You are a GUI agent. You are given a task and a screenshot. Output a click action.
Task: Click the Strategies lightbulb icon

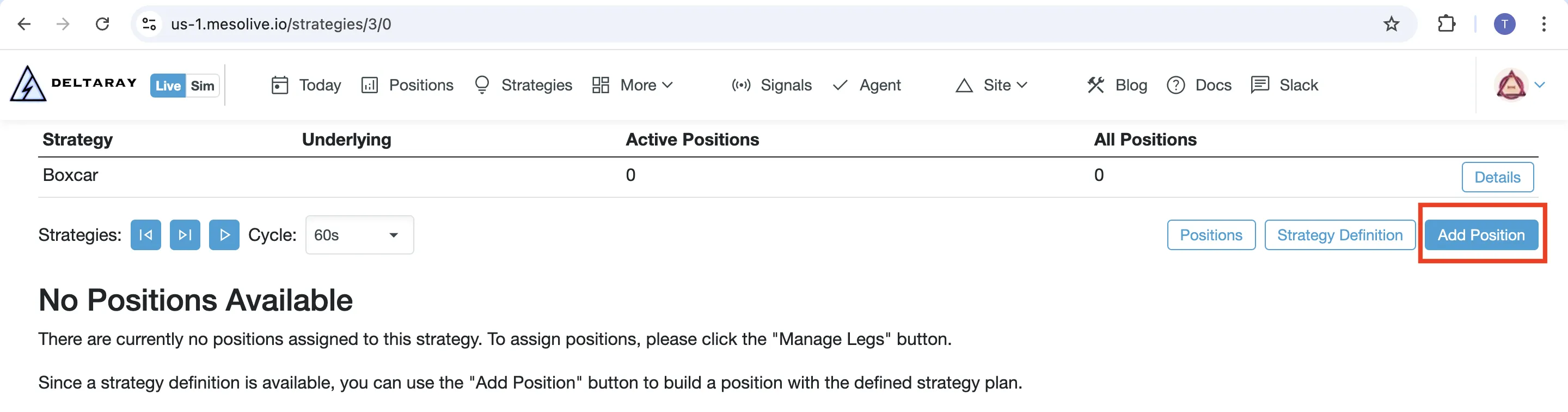click(x=481, y=86)
